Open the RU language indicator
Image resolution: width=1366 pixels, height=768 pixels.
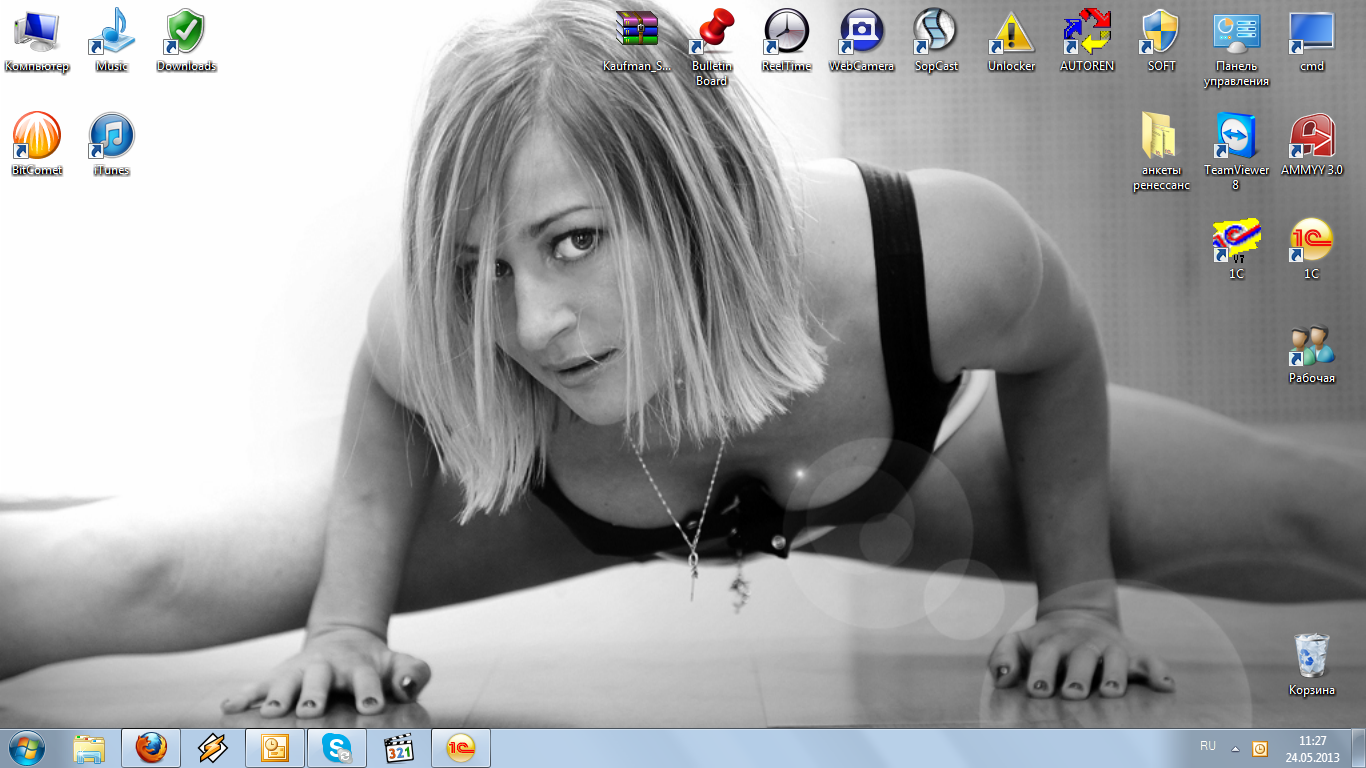pos(1208,746)
